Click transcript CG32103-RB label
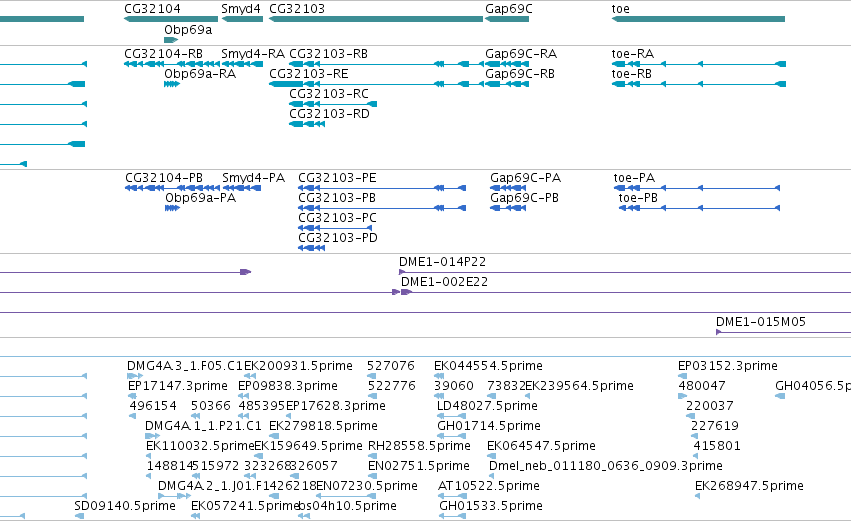 click(328, 54)
